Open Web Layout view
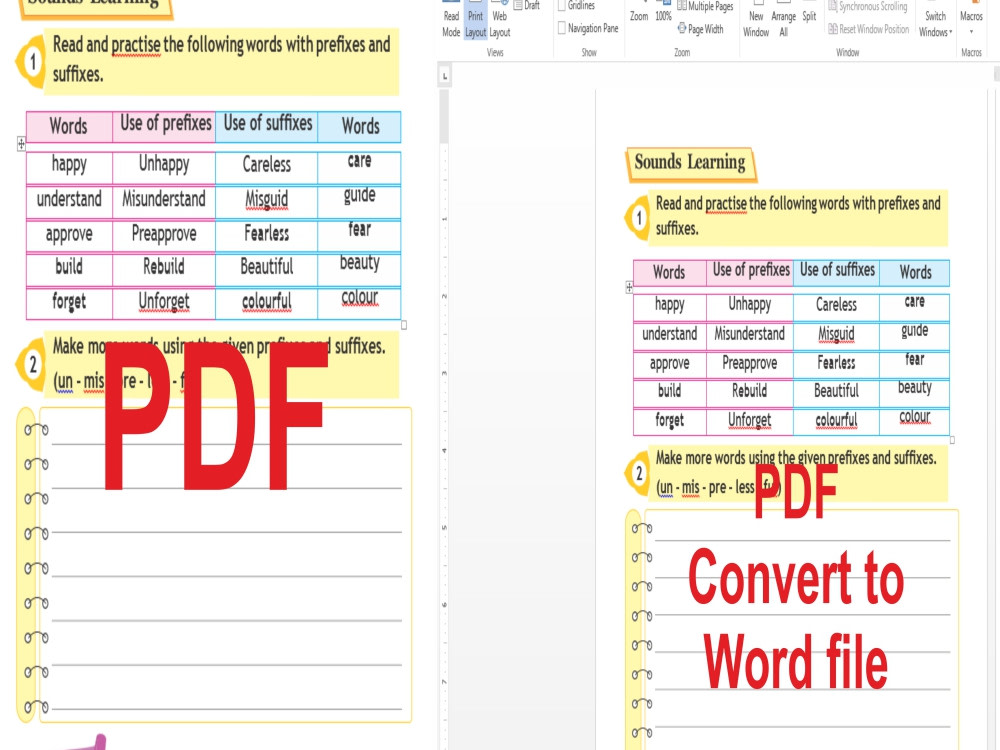Viewport: 1000px width, 750px height. tap(497, 20)
